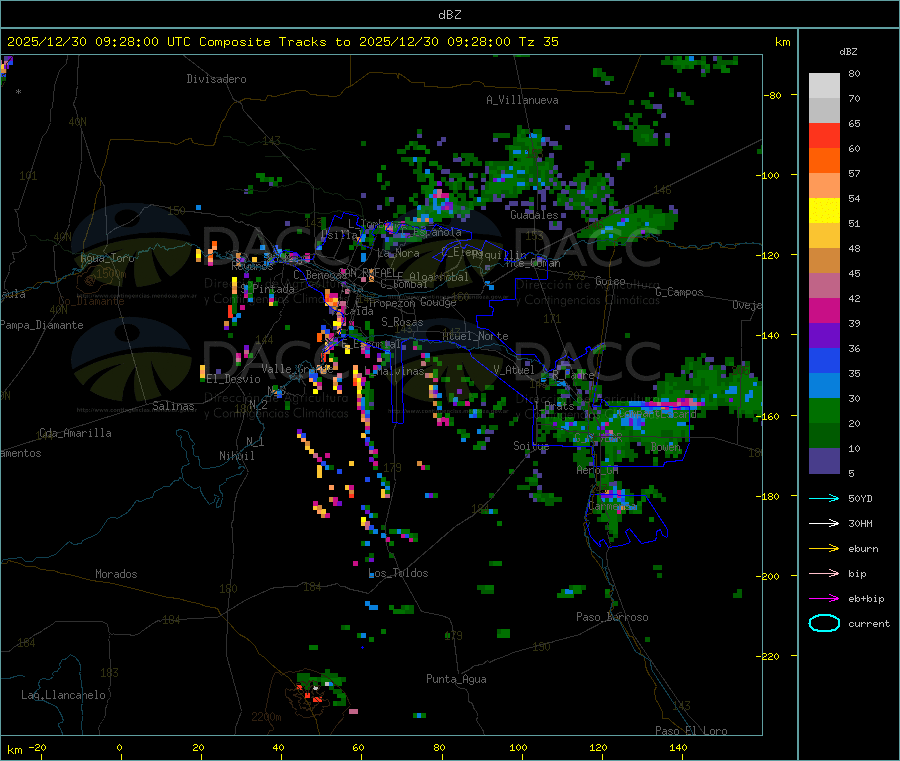Click the 'Laq.Llancanelo' map label
900x761 pixels.
coord(63,695)
